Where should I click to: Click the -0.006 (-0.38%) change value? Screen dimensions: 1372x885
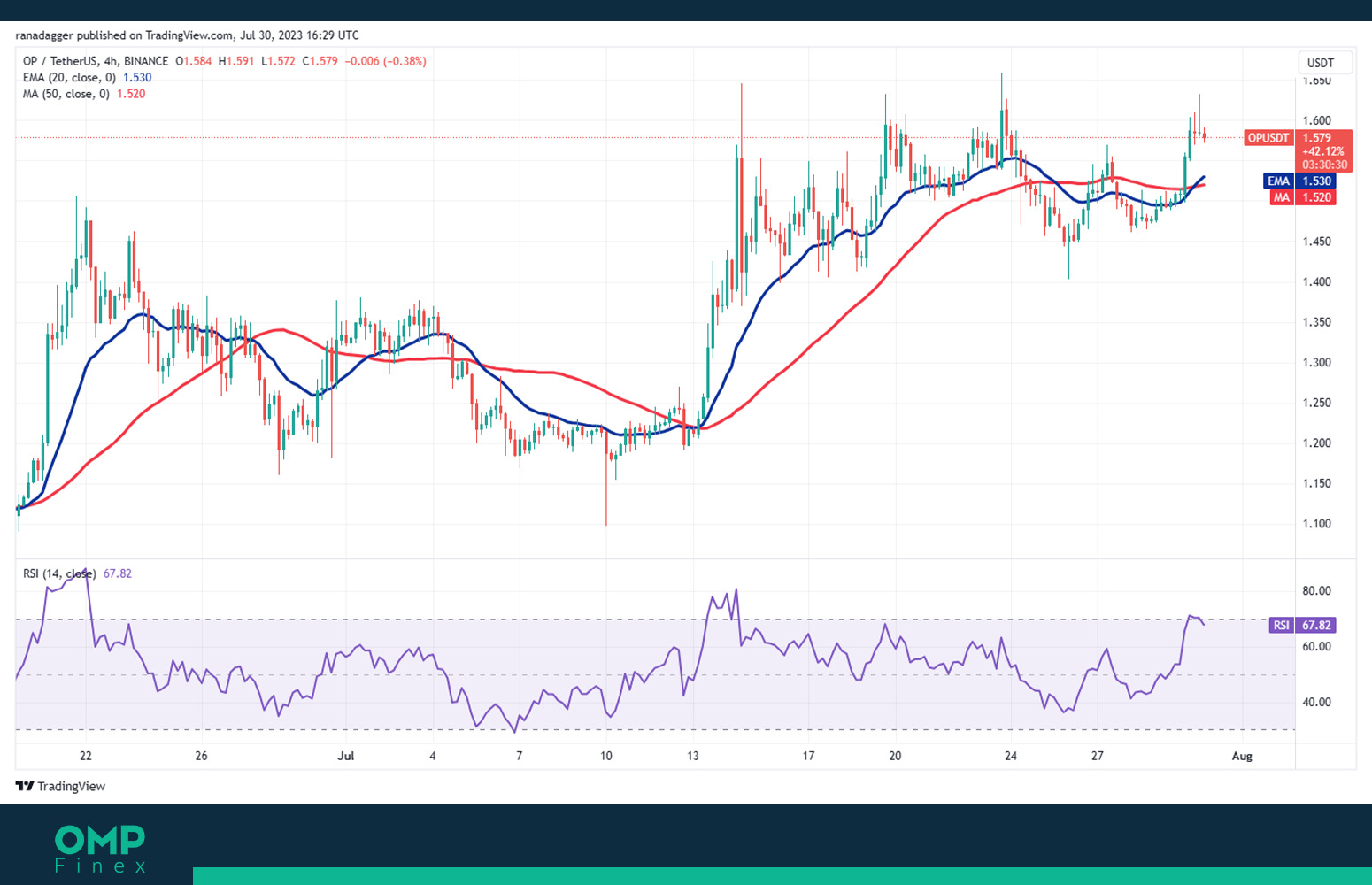pos(386,61)
